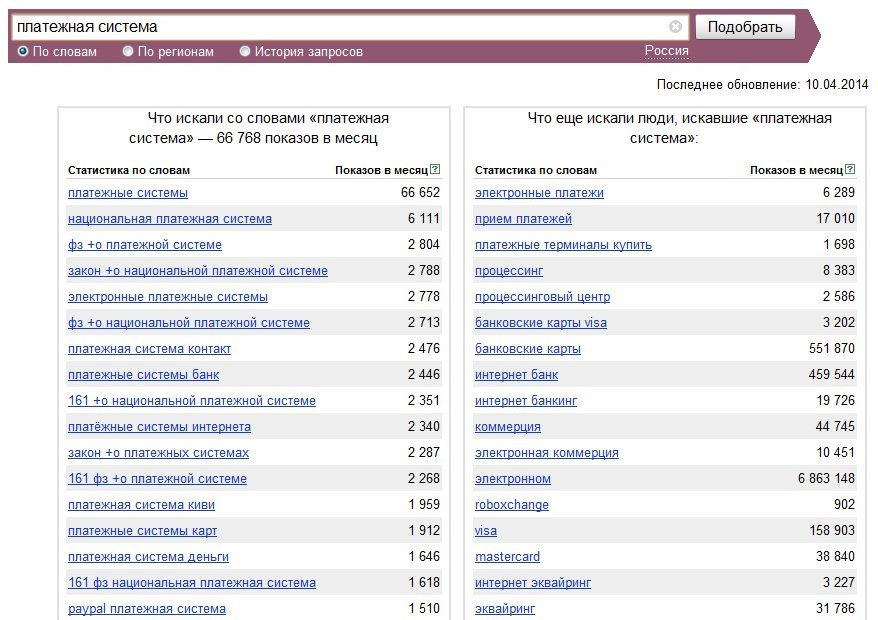Open the 'Россия' region selector
The height and width of the screenshot is (620, 878).
666,51
